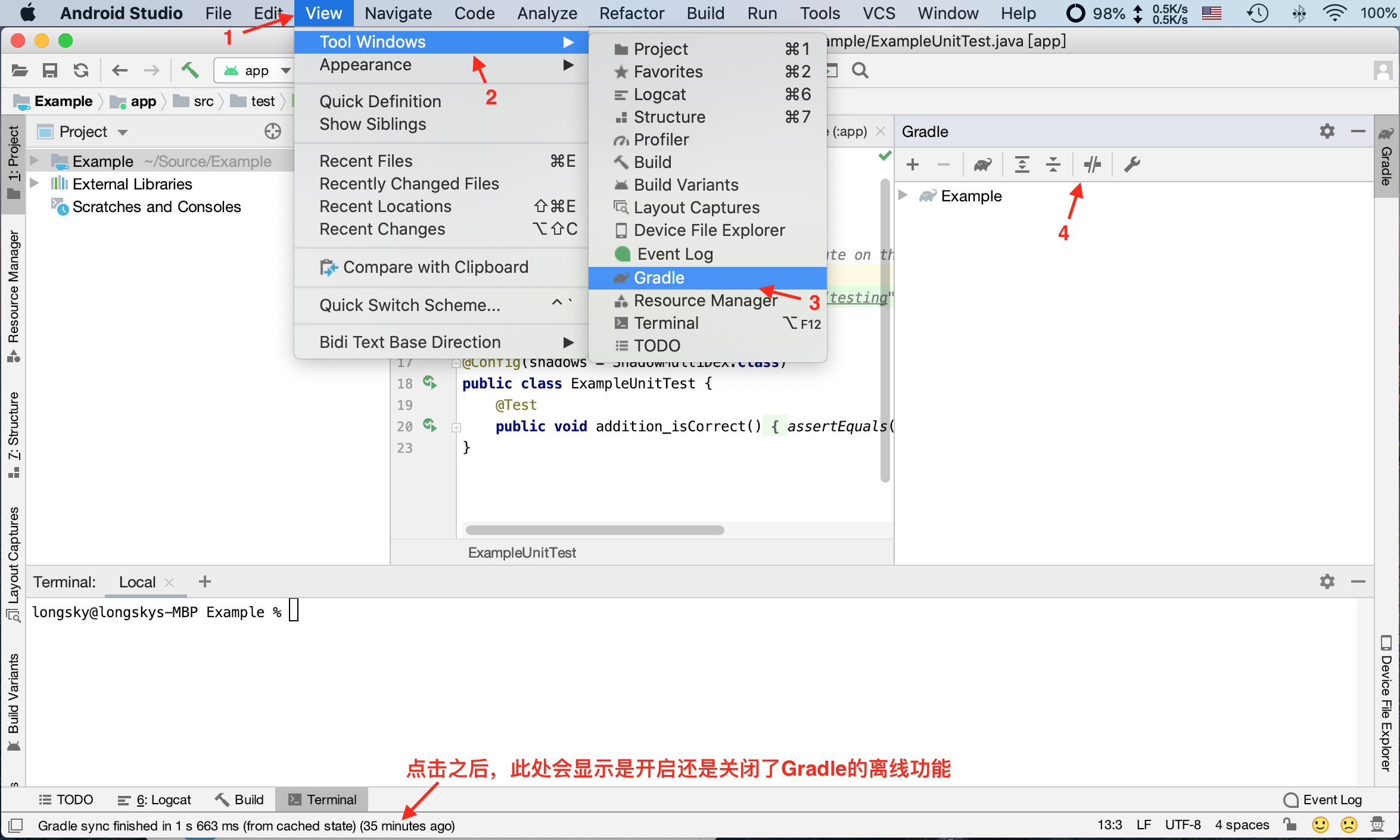The width and height of the screenshot is (1400, 840).
Task: Click Expand All in Gradle panel
Action: (1022, 164)
